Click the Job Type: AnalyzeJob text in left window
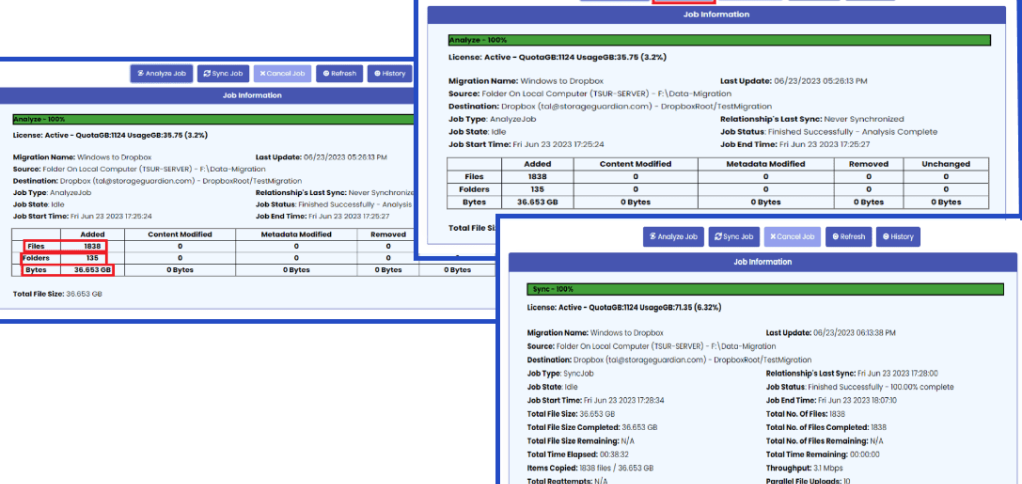The height and width of the screenshot is (484, 1022). click(x=52, y=193)
